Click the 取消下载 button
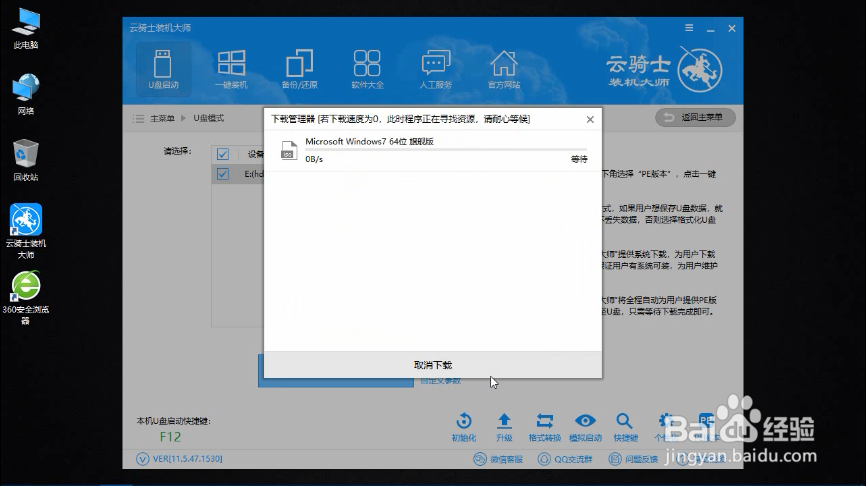 (433, 365)
